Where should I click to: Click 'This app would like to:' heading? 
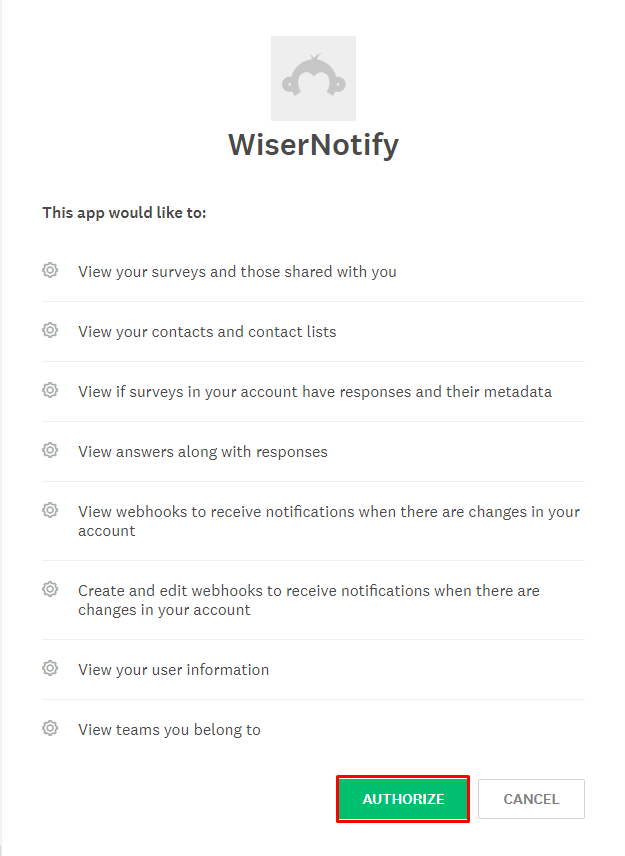[x=124, y=213]
